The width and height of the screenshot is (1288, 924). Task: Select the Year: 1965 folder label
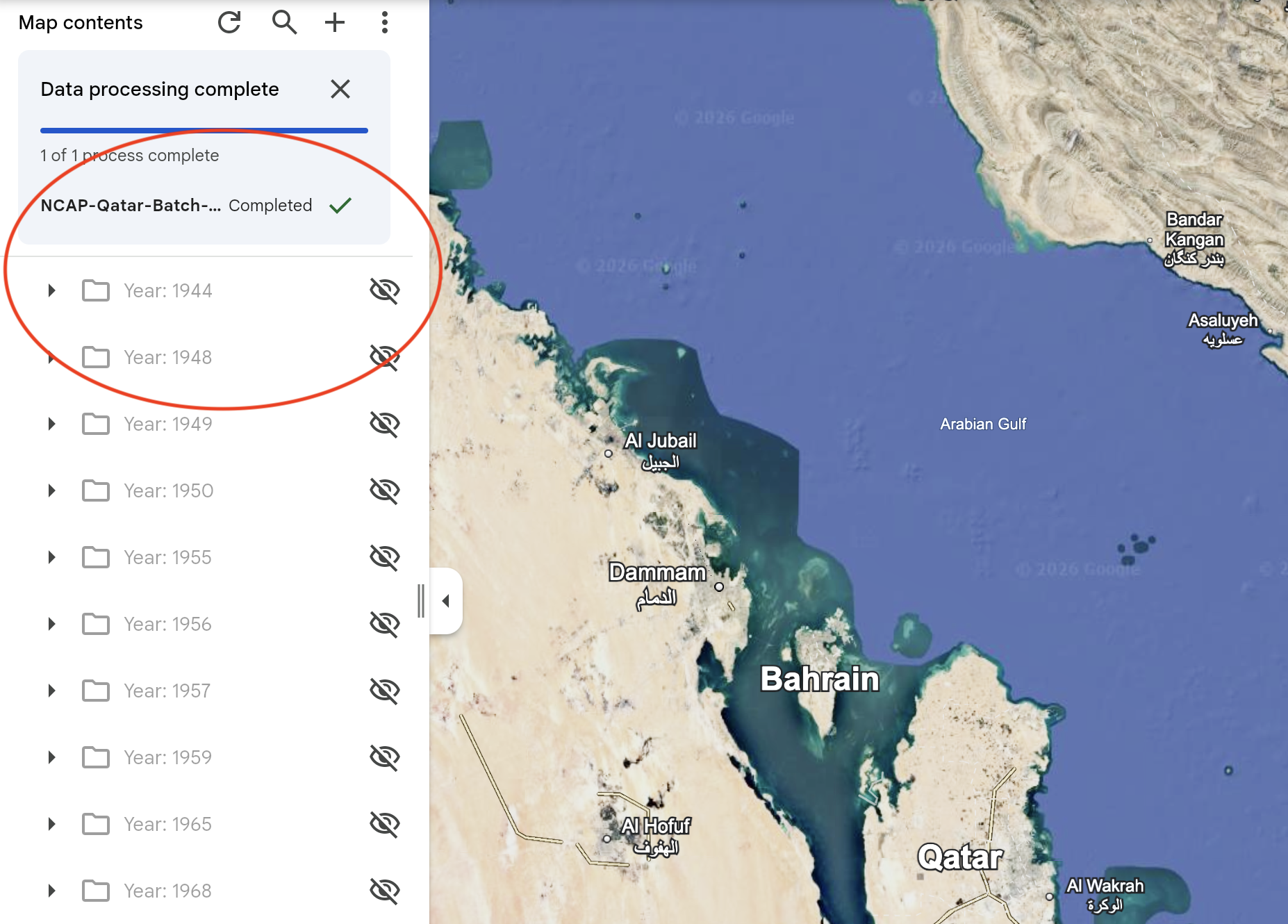[167, 824]
